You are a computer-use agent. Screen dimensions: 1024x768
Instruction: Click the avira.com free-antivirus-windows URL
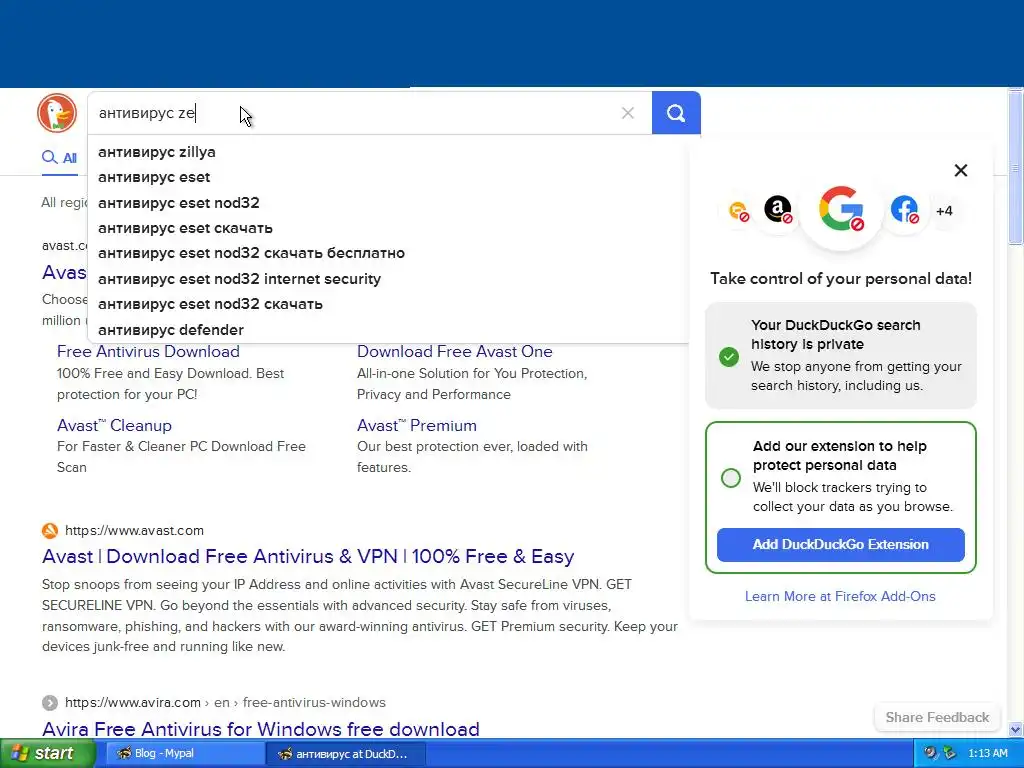[x=225, y=703]
